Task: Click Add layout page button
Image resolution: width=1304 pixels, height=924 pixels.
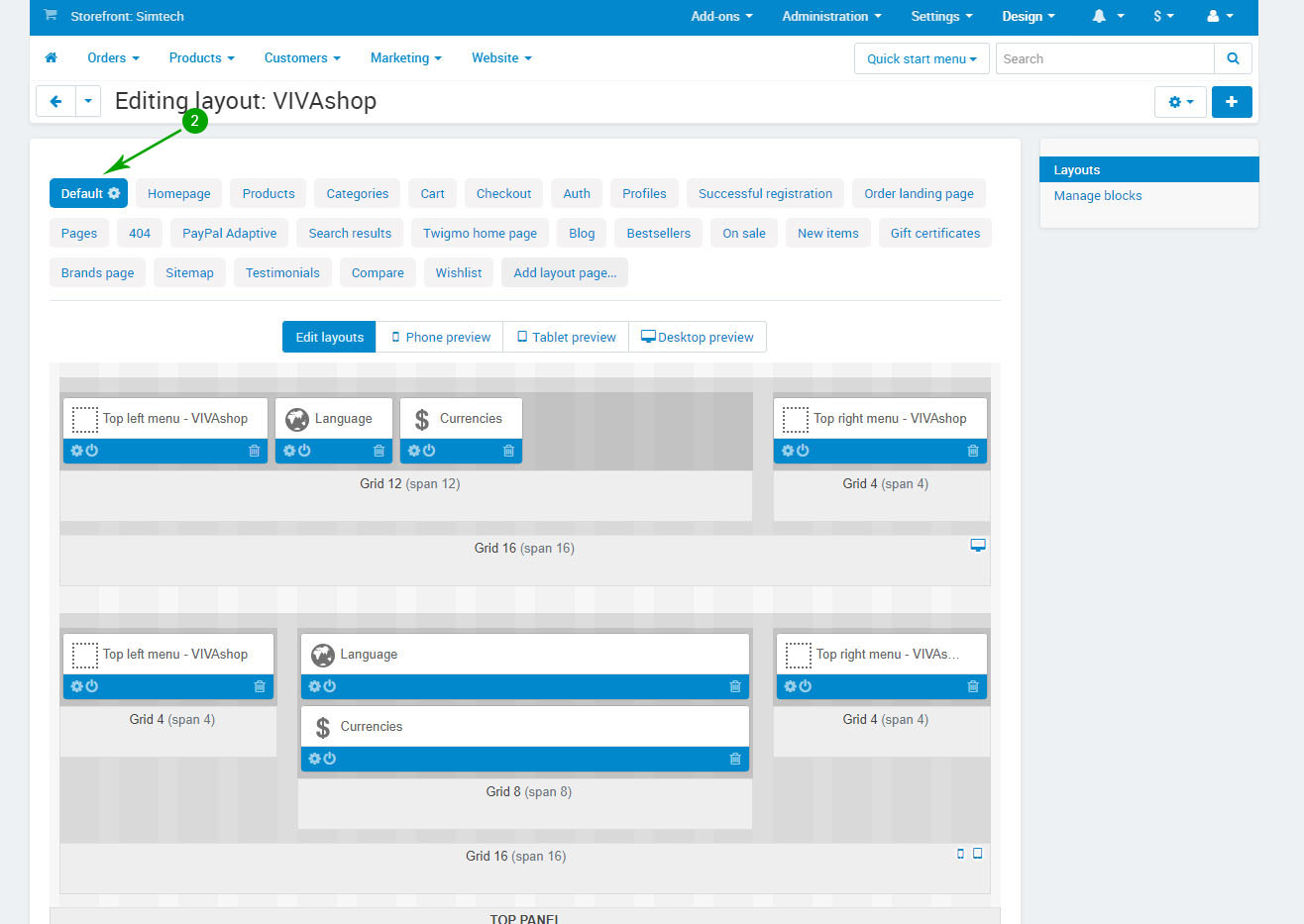Action: pos(565,272)
